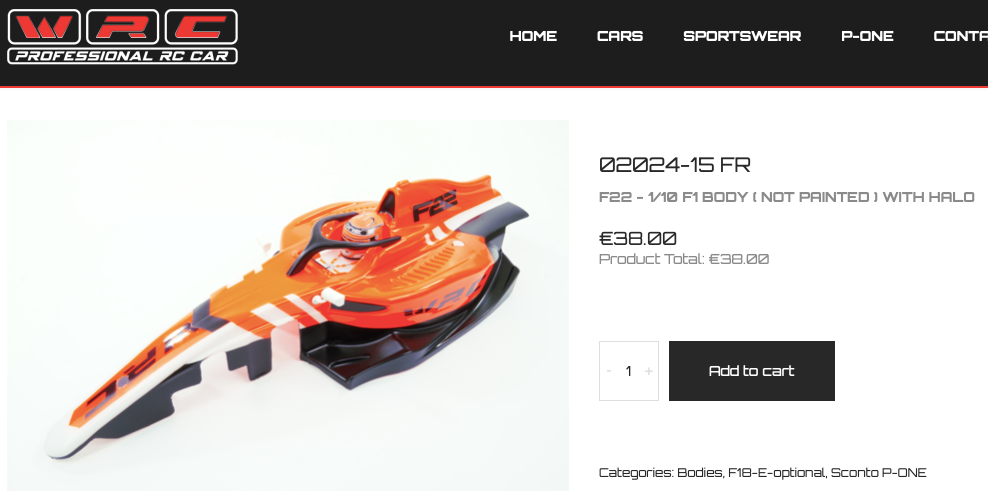Click the red C letter in logo

pos(201,27)
